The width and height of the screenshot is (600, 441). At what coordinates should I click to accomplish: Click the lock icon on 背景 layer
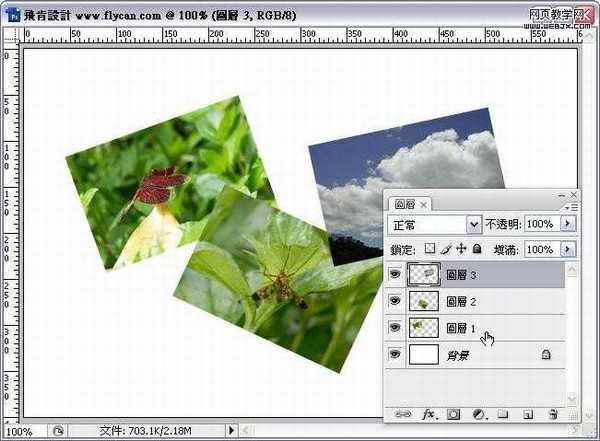click(546, 354)
